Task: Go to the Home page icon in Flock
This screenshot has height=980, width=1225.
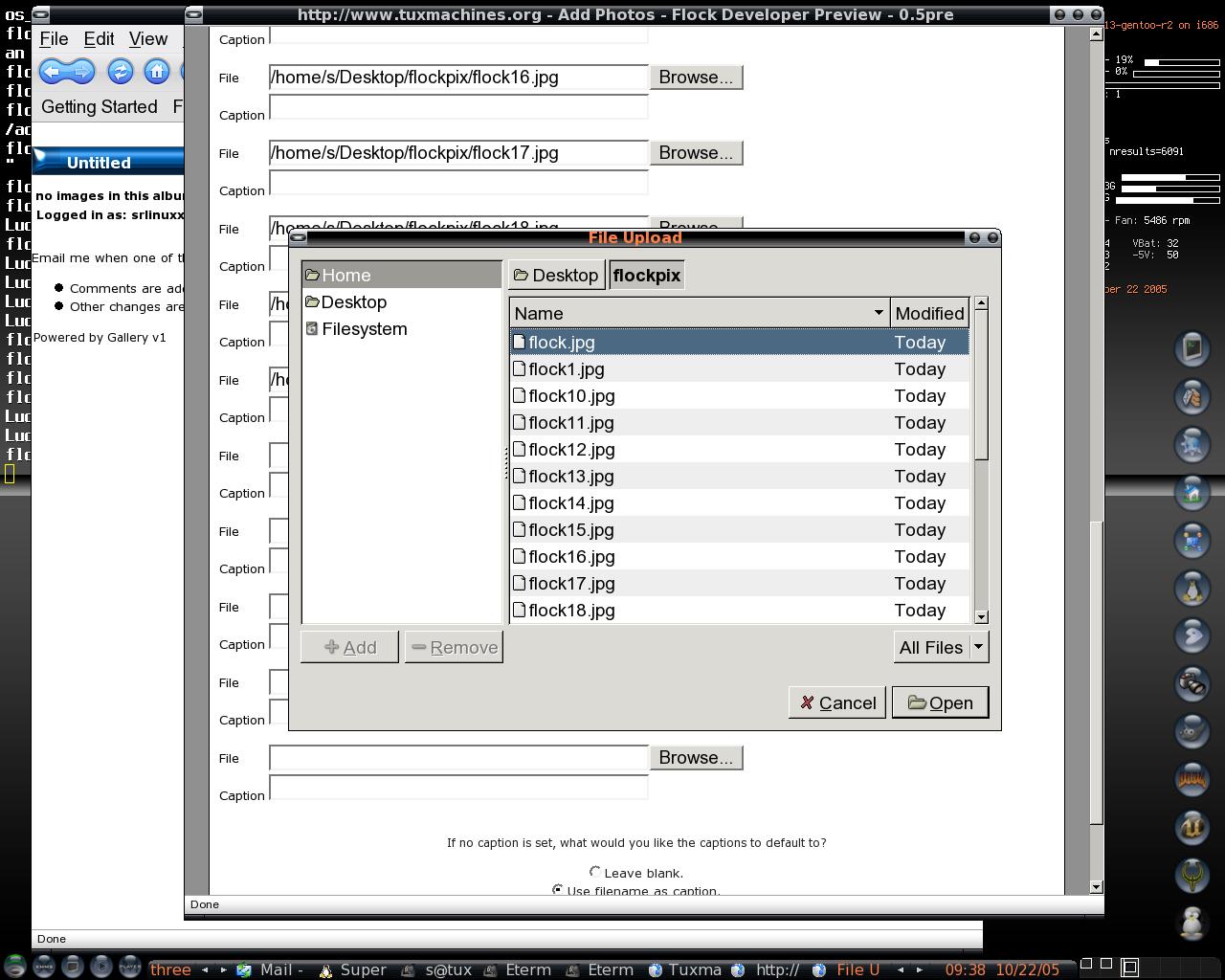Action: (x=157, y=72)
